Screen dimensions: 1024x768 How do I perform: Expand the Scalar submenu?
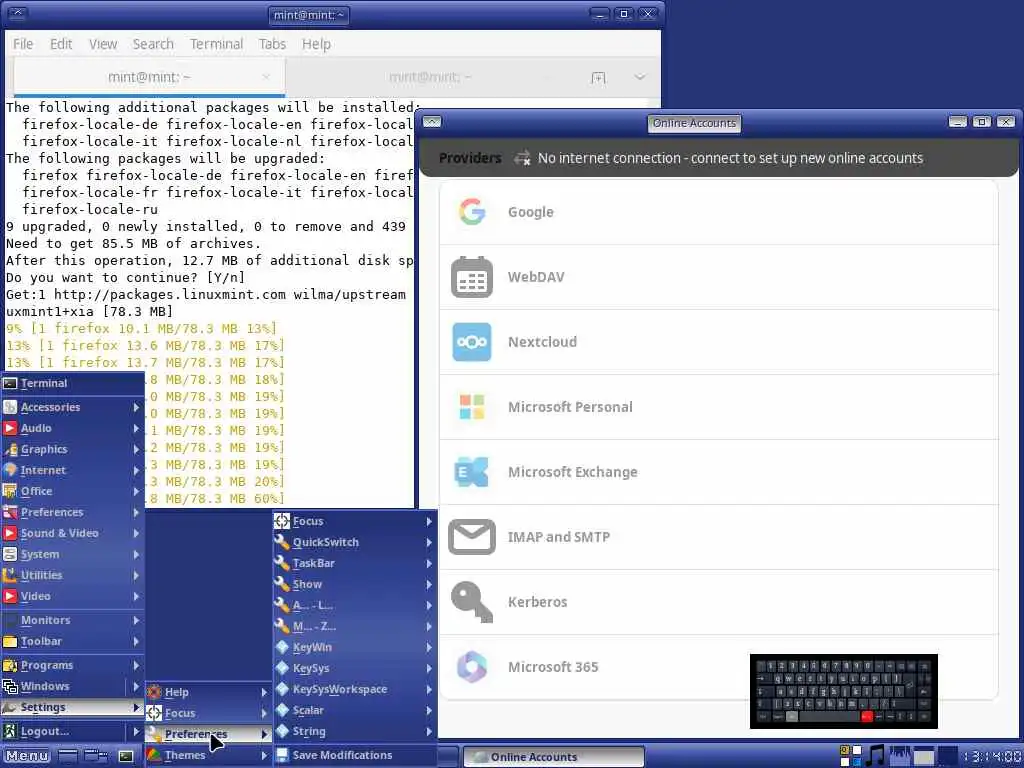coord(355,711)
